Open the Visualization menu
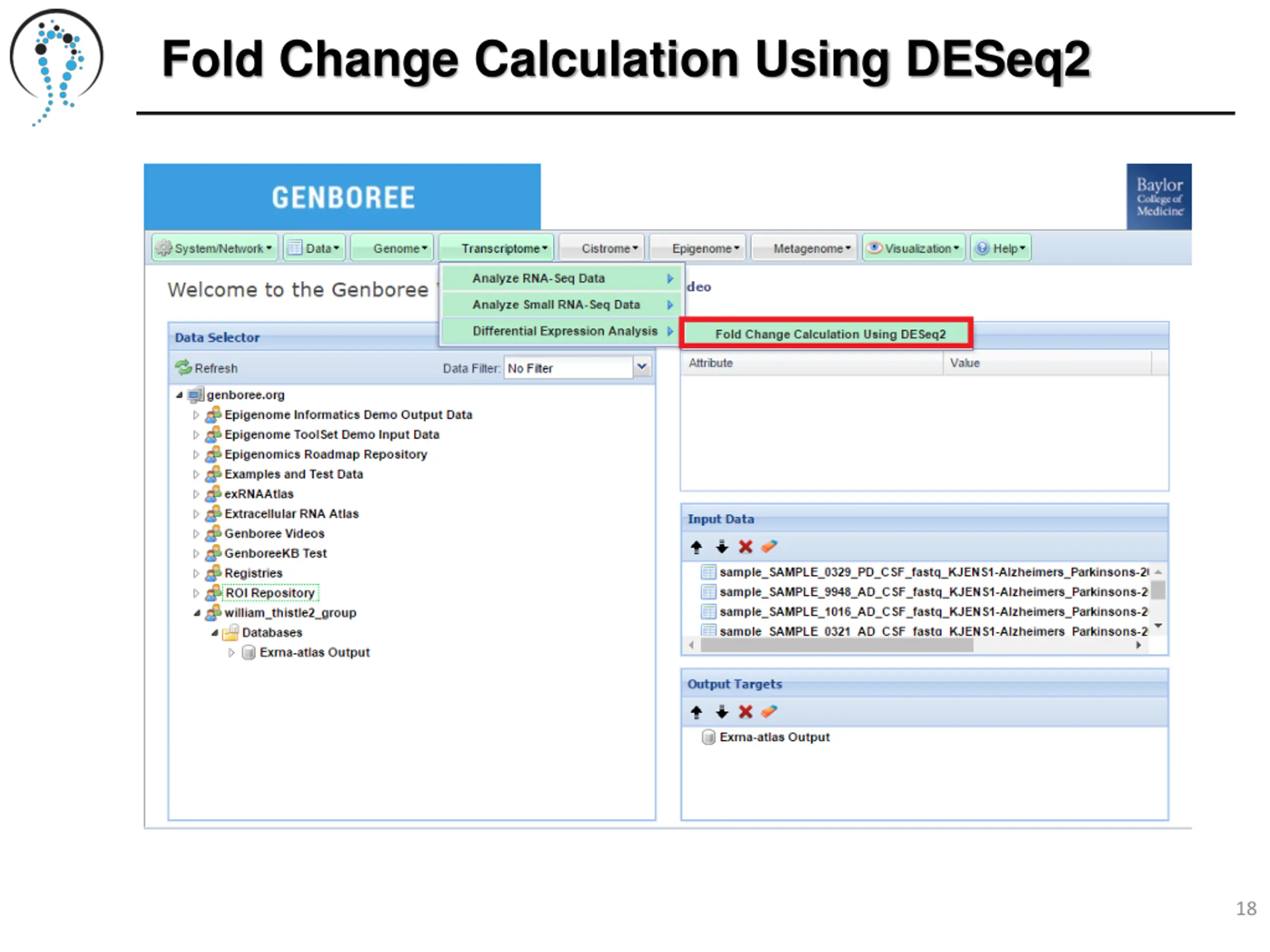This screenshot has width=1270, height=952. (914, 248)
